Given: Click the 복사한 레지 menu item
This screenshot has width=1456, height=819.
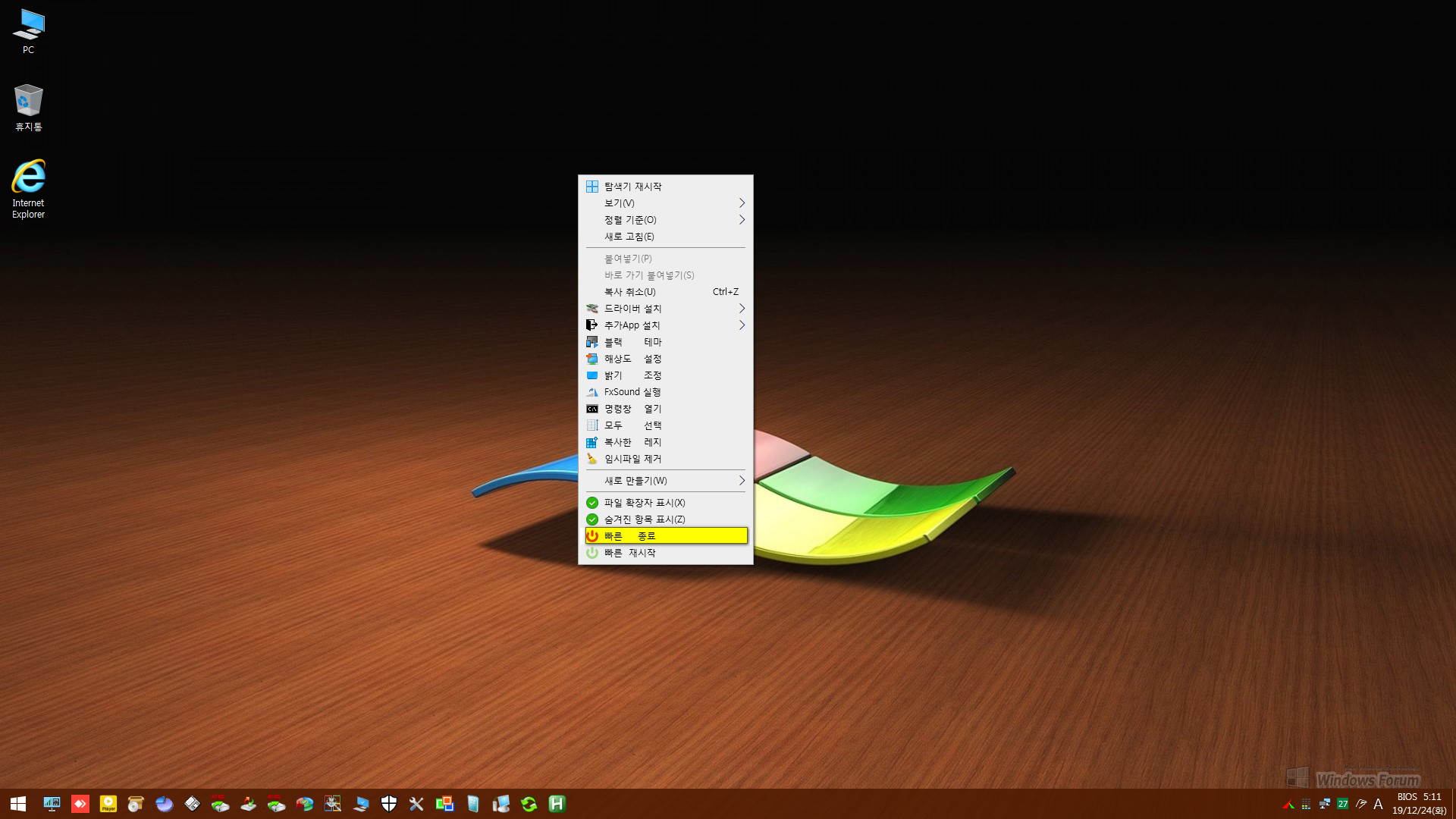Looking at the screenshot, I should 665,442.
